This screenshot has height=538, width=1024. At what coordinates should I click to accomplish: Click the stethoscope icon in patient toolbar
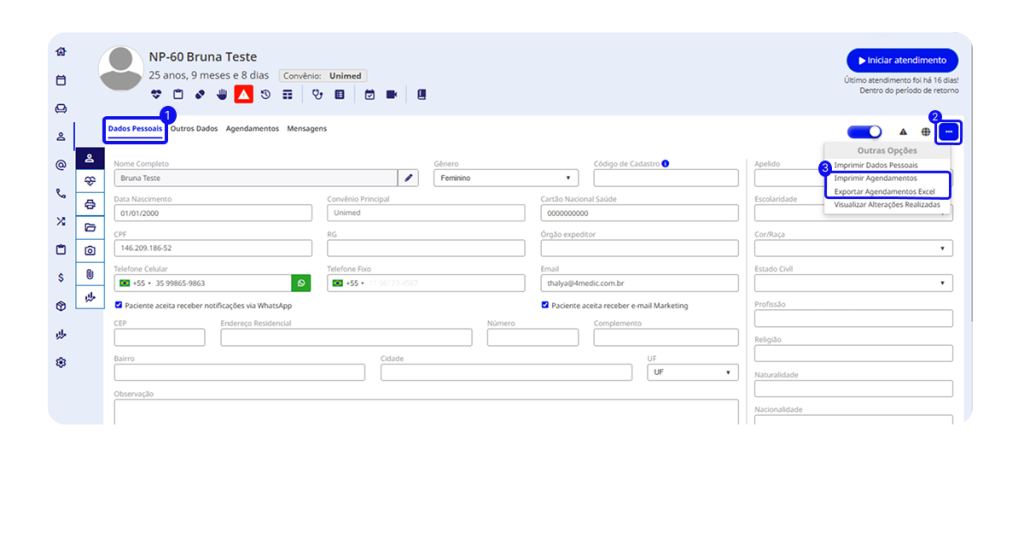(318, 95)
